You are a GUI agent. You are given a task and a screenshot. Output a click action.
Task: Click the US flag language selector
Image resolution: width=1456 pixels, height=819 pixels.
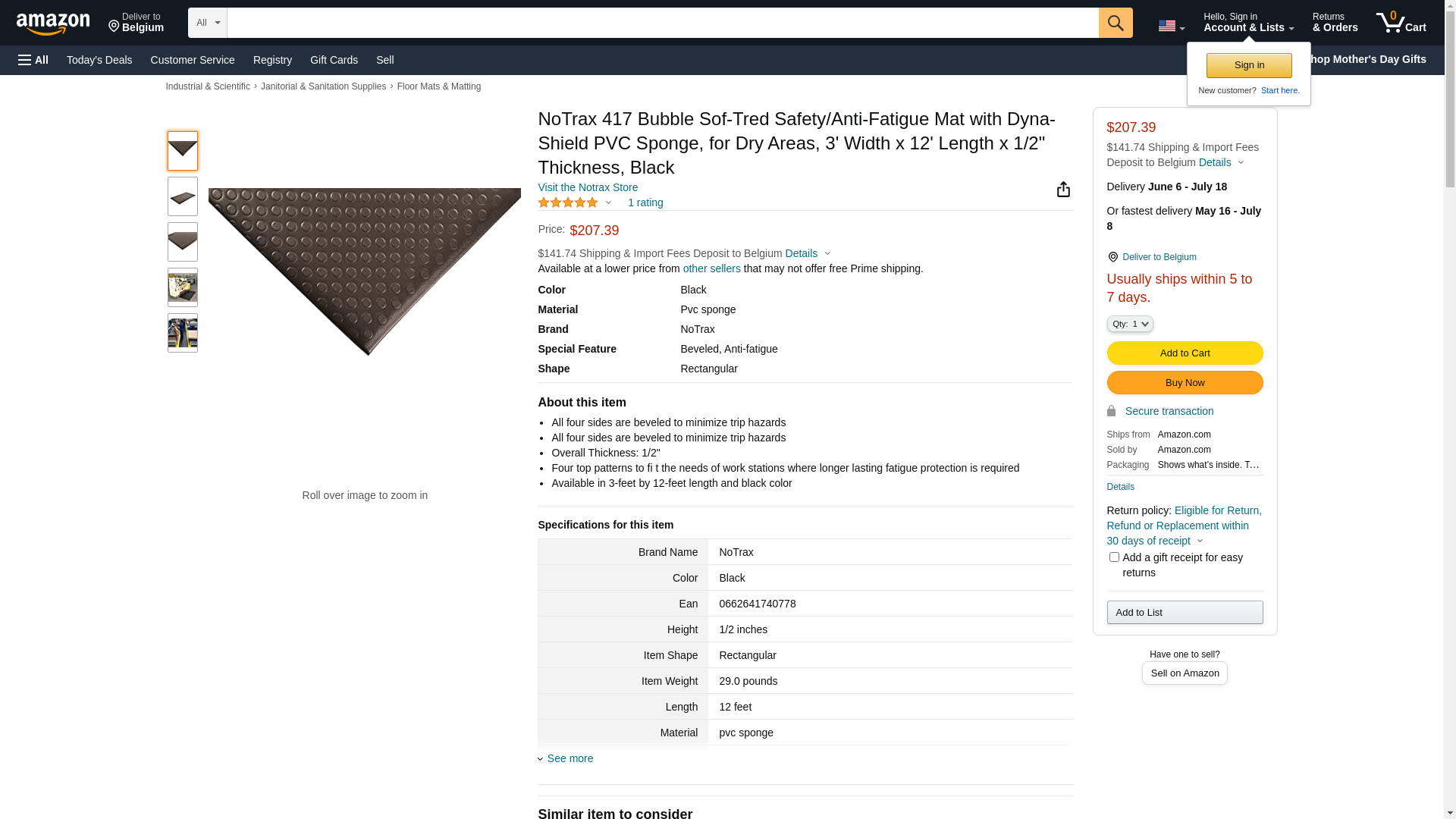click(1171, 26)
